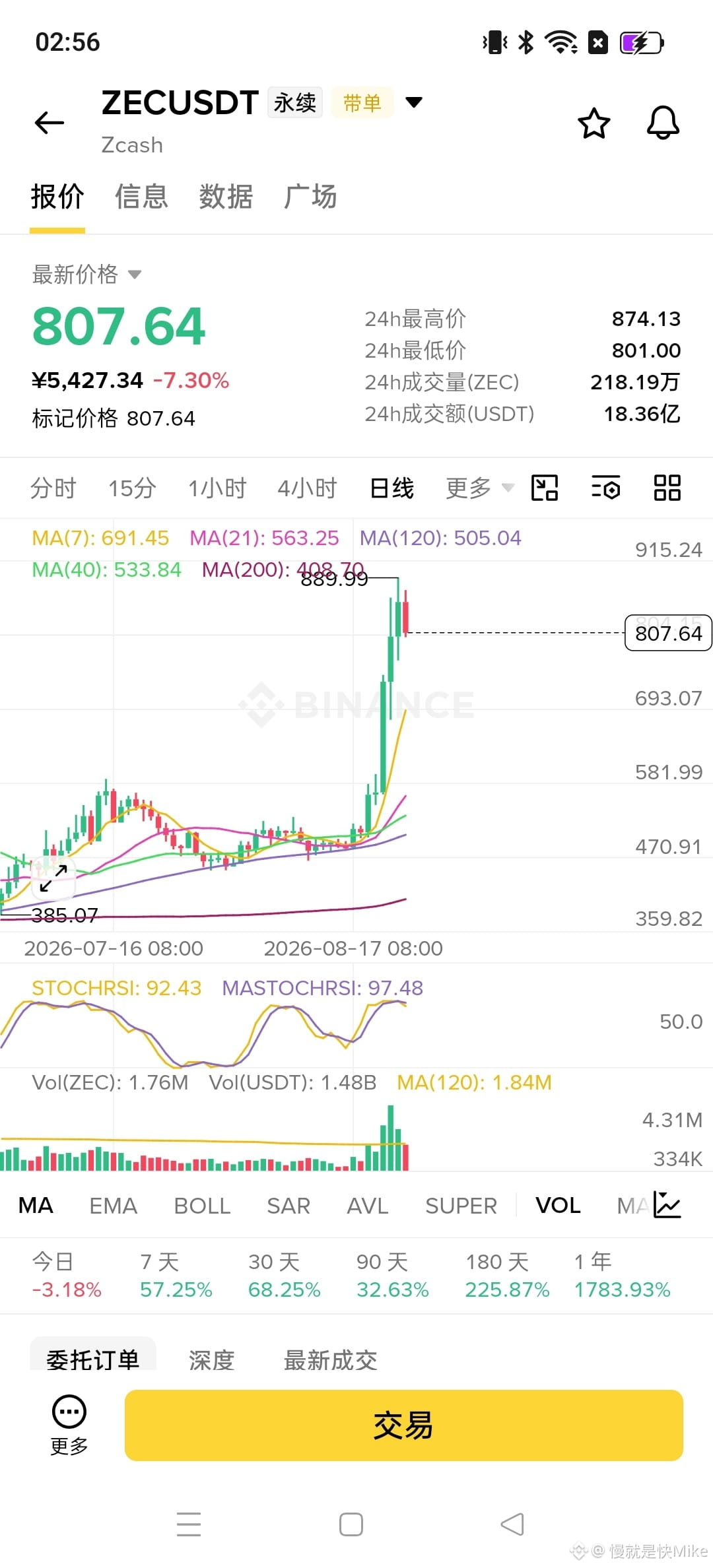The image size is (713, 1568).
Task: Tap the vibrate mode status icon
Action: (494, 43)
